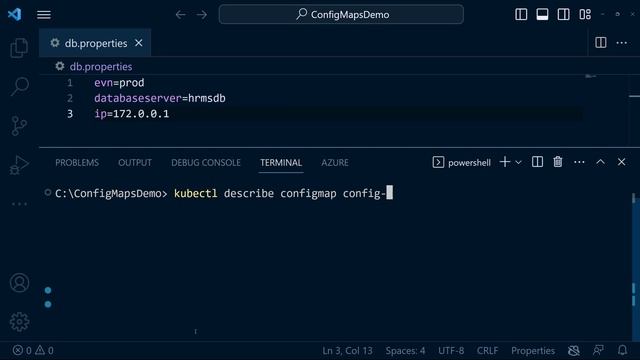The height and width of the screenshot is (360, 640).
Task: Click line number 2 in gutter
Action: pyautogui.click(x=70, y=98)
